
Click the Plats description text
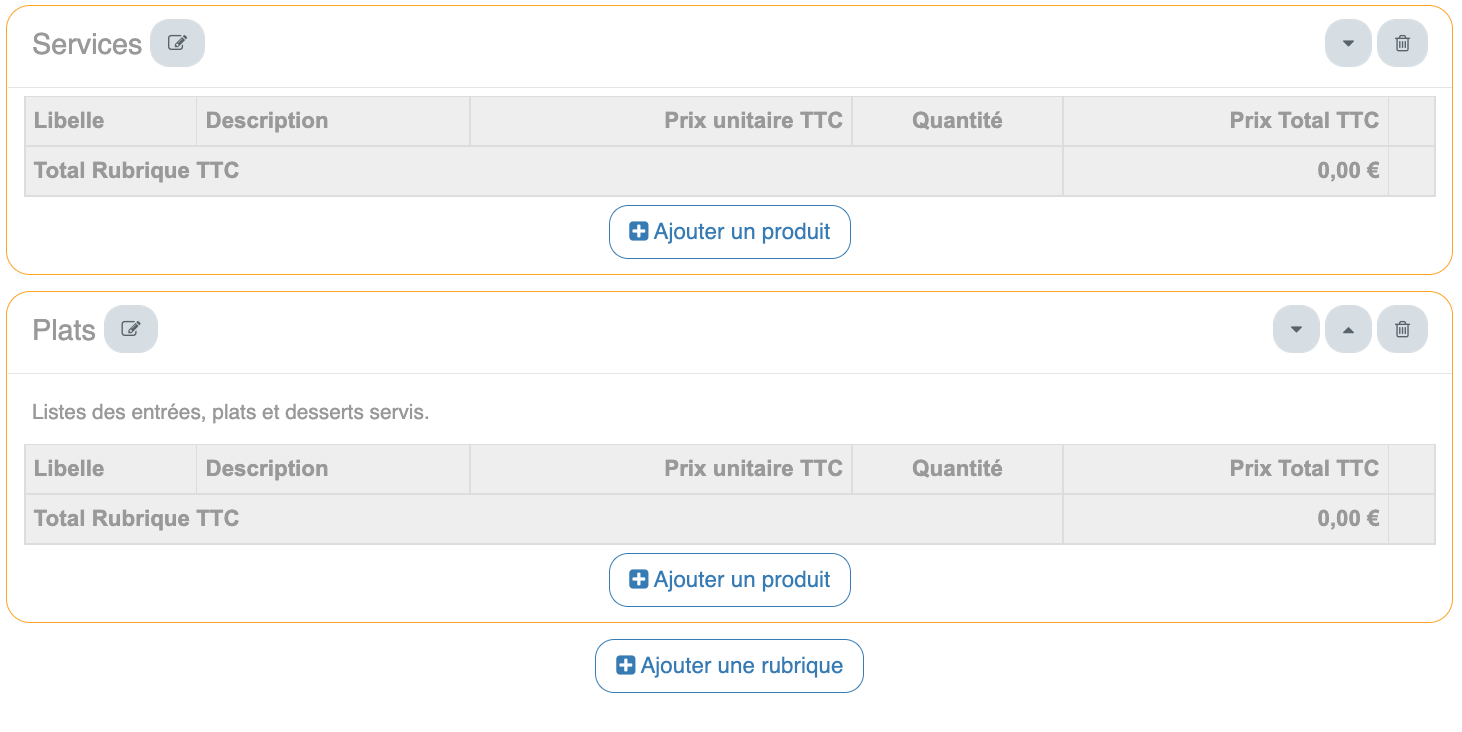(x=230, y=412)
